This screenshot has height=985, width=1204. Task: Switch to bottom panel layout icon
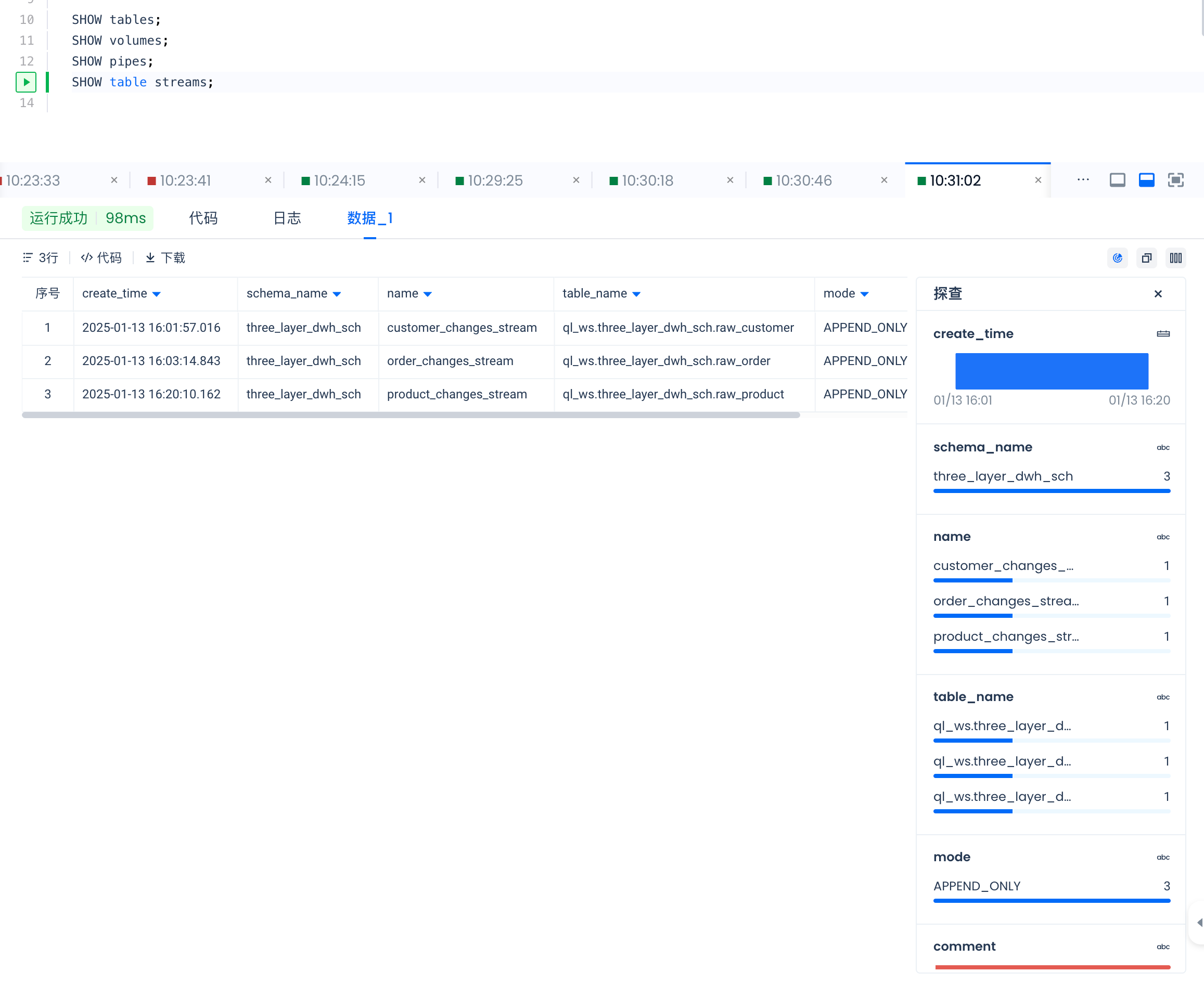coord(1146,180)
